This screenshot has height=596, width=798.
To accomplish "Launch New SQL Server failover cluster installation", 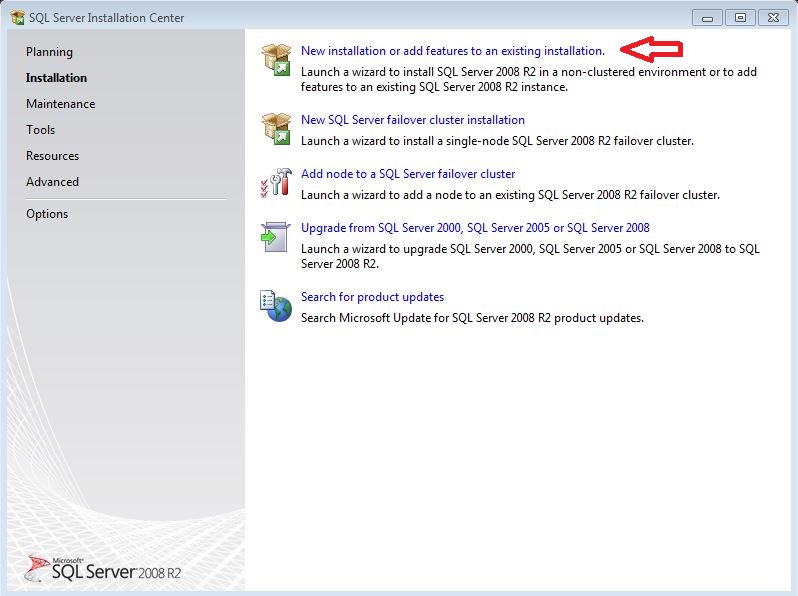I will tap(413, 120).
